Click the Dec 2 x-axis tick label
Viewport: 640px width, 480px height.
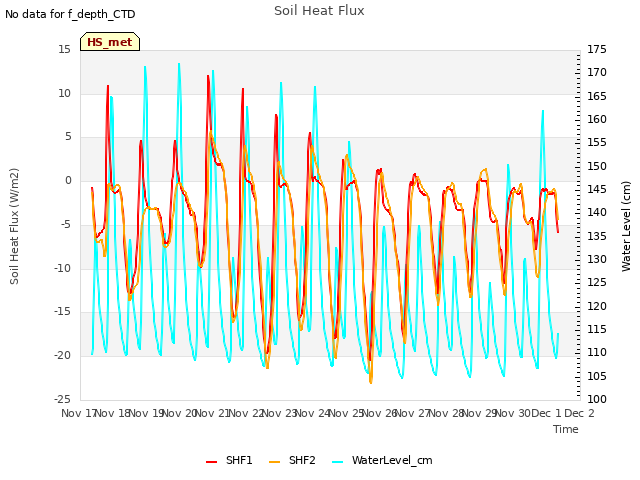tap(579, 413)
